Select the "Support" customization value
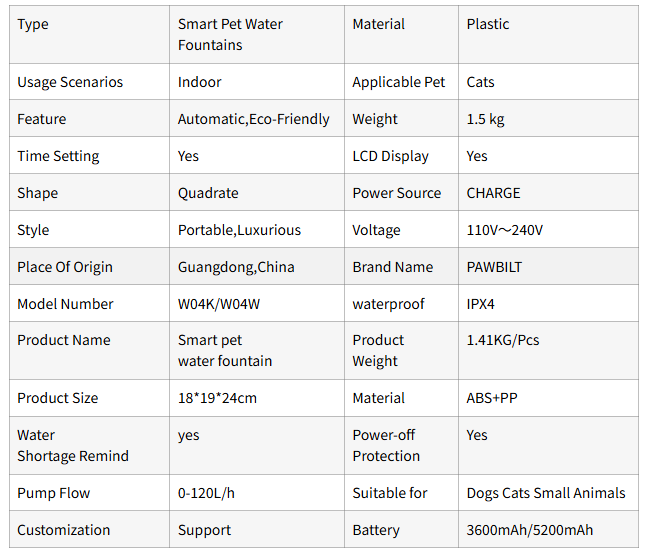This screenshot has height=548, width=645. click(x=204, y=530)
